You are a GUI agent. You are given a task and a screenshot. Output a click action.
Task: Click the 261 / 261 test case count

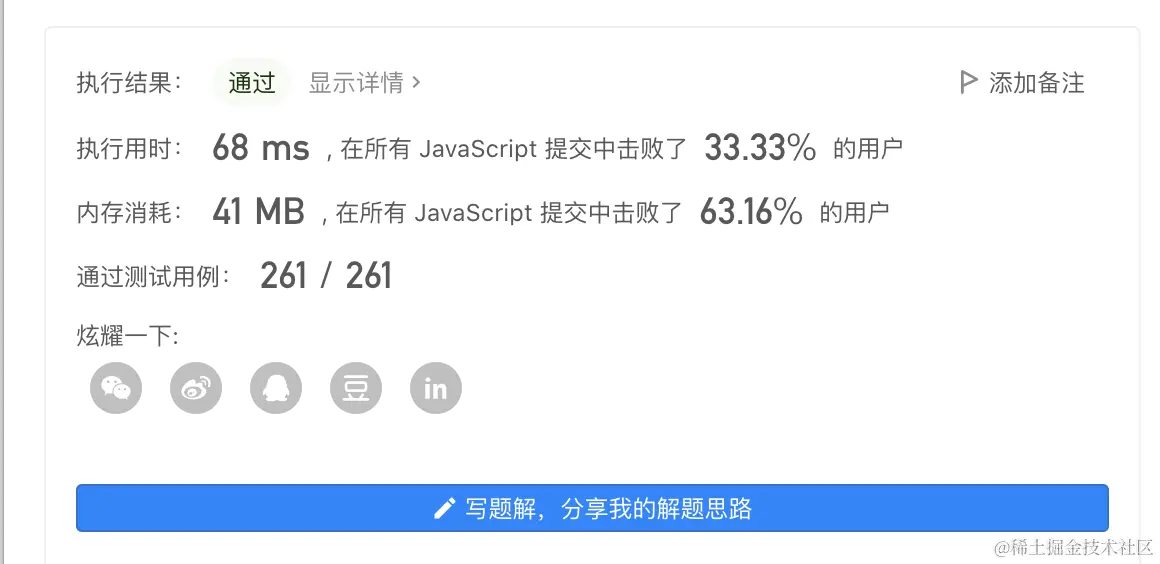326,276
